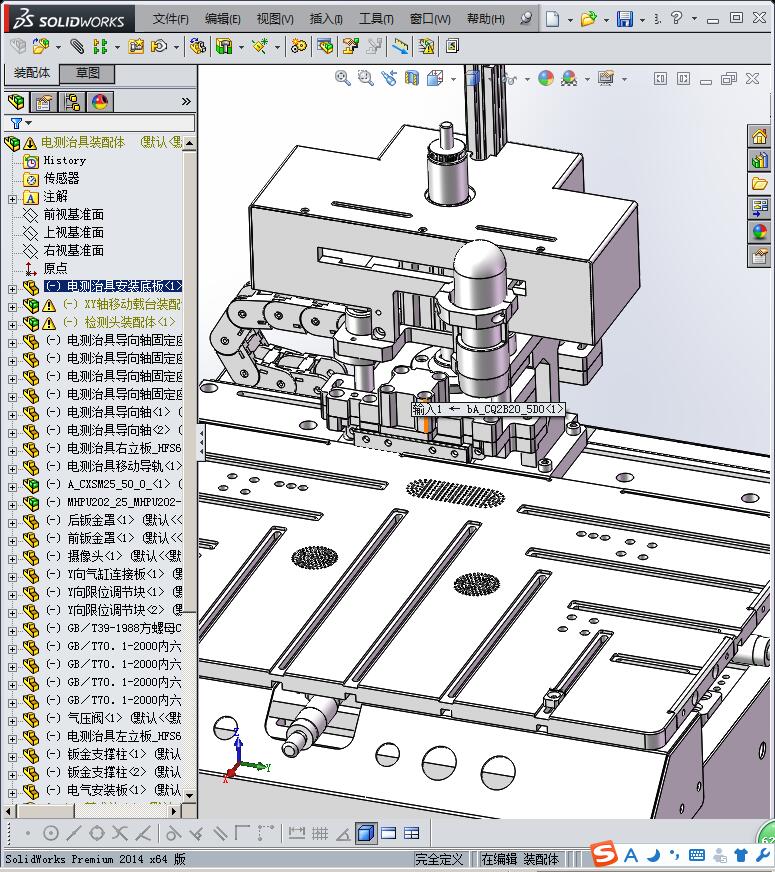Select 原点 in the tree
This screenshot has height=872, width=775.
tap(55, 269)
